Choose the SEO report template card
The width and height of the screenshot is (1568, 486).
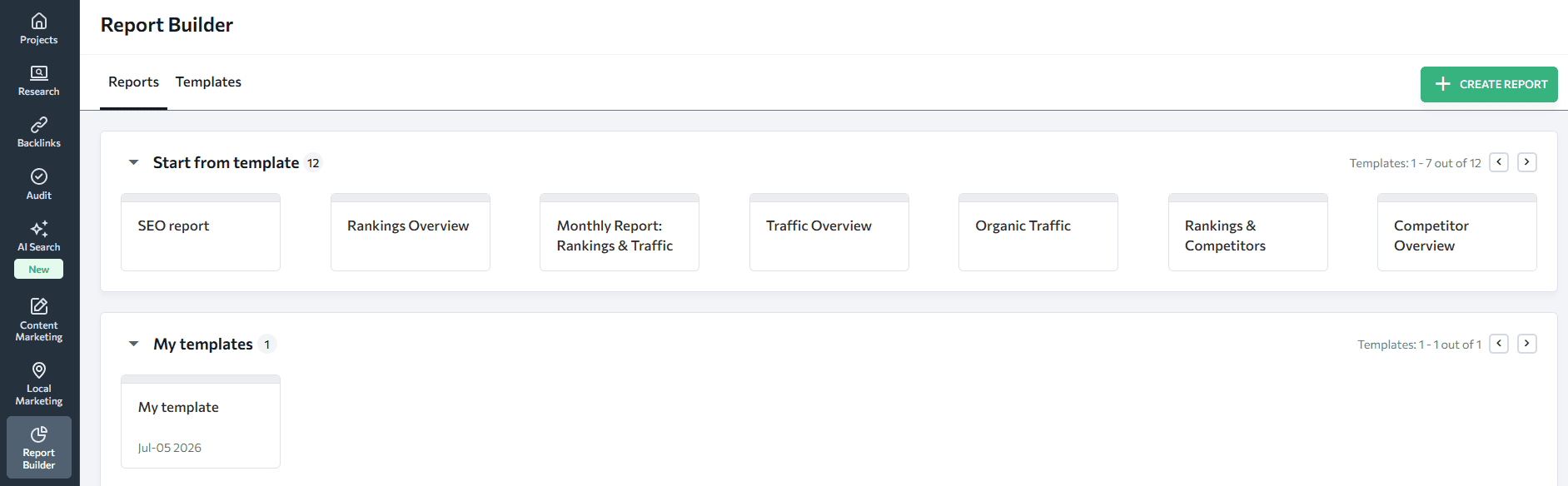(201, 232)
